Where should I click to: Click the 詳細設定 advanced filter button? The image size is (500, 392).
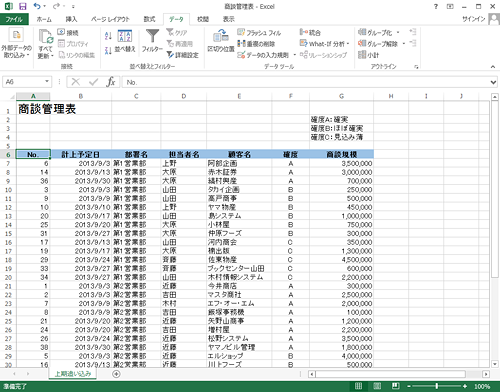pyautogui.click(x=182, y=55)
